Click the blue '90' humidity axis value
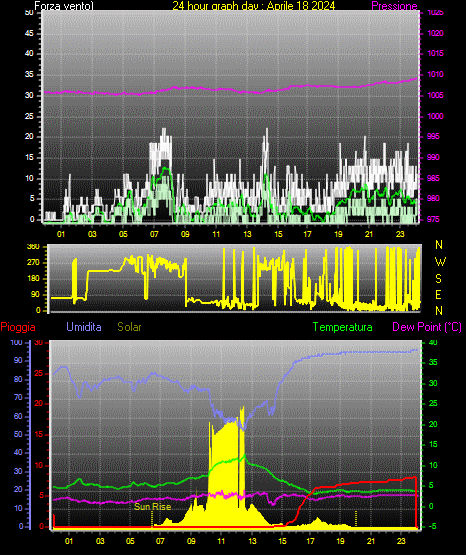 tap(18, 360)
